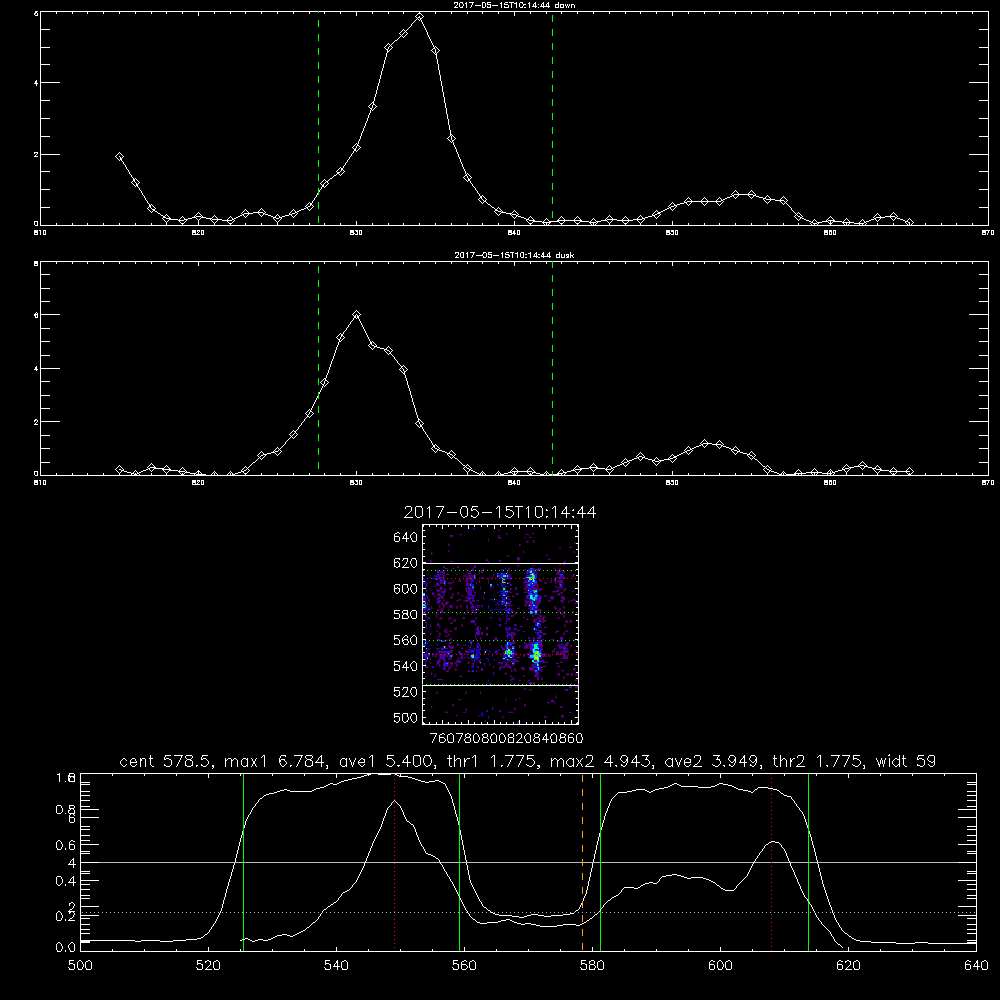
Task: Click the orange dashed center line in bottom plot
Action: click(582, 862)
